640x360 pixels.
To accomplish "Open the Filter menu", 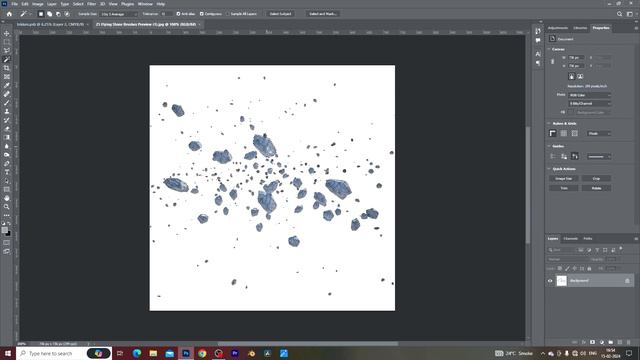I will (x=91, y=4).
